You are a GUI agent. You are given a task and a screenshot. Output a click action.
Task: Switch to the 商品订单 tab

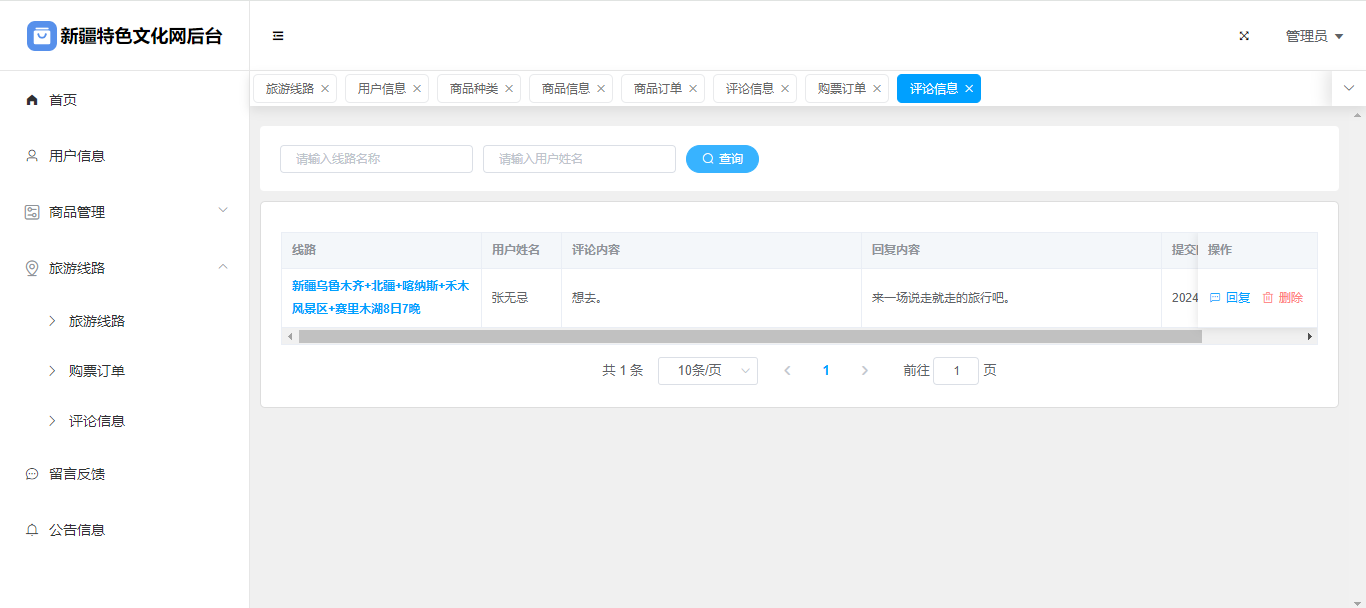657,89
